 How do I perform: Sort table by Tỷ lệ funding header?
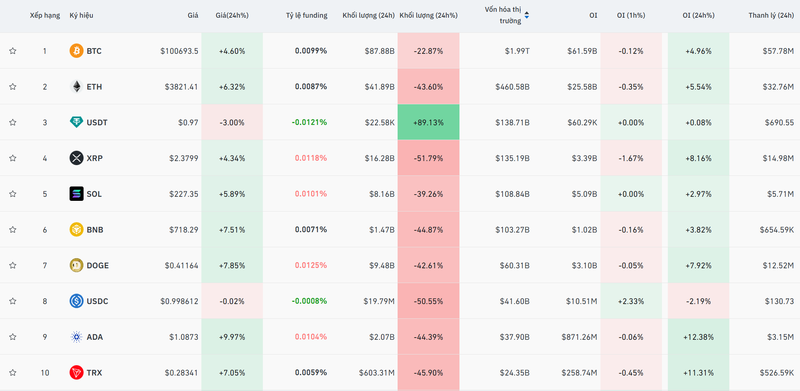(306, 15)
